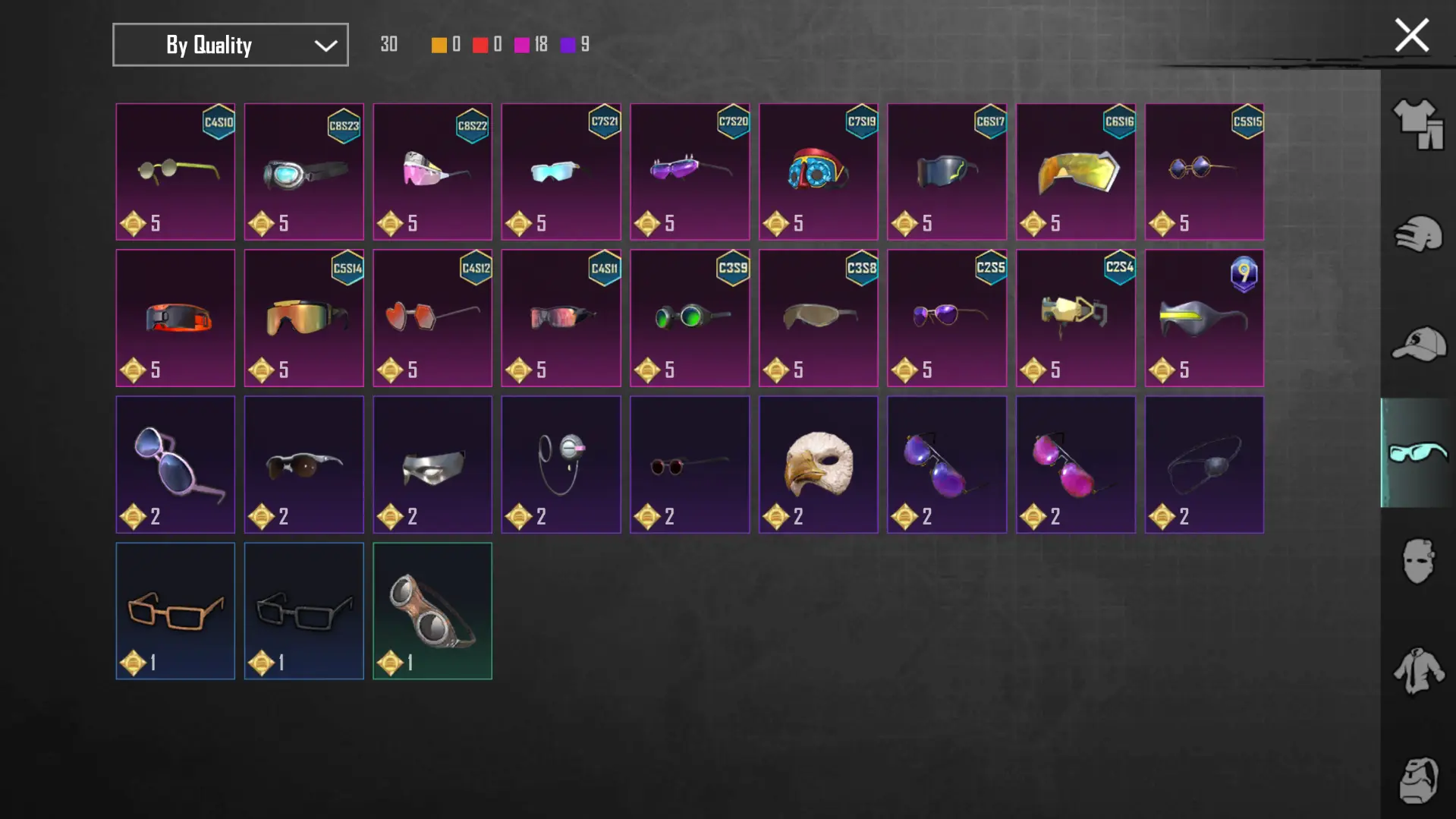This screenshot has height=819, width=1456.
Task: Open the cap headwear category
Action: tap(1417, 344)
